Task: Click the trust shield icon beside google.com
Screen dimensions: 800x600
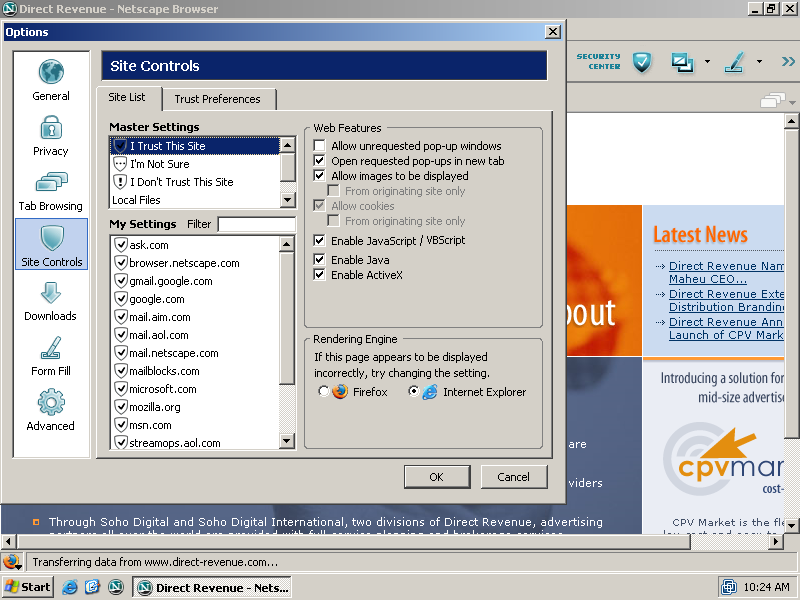Action: pyautogui.click(x=121, y=299)
